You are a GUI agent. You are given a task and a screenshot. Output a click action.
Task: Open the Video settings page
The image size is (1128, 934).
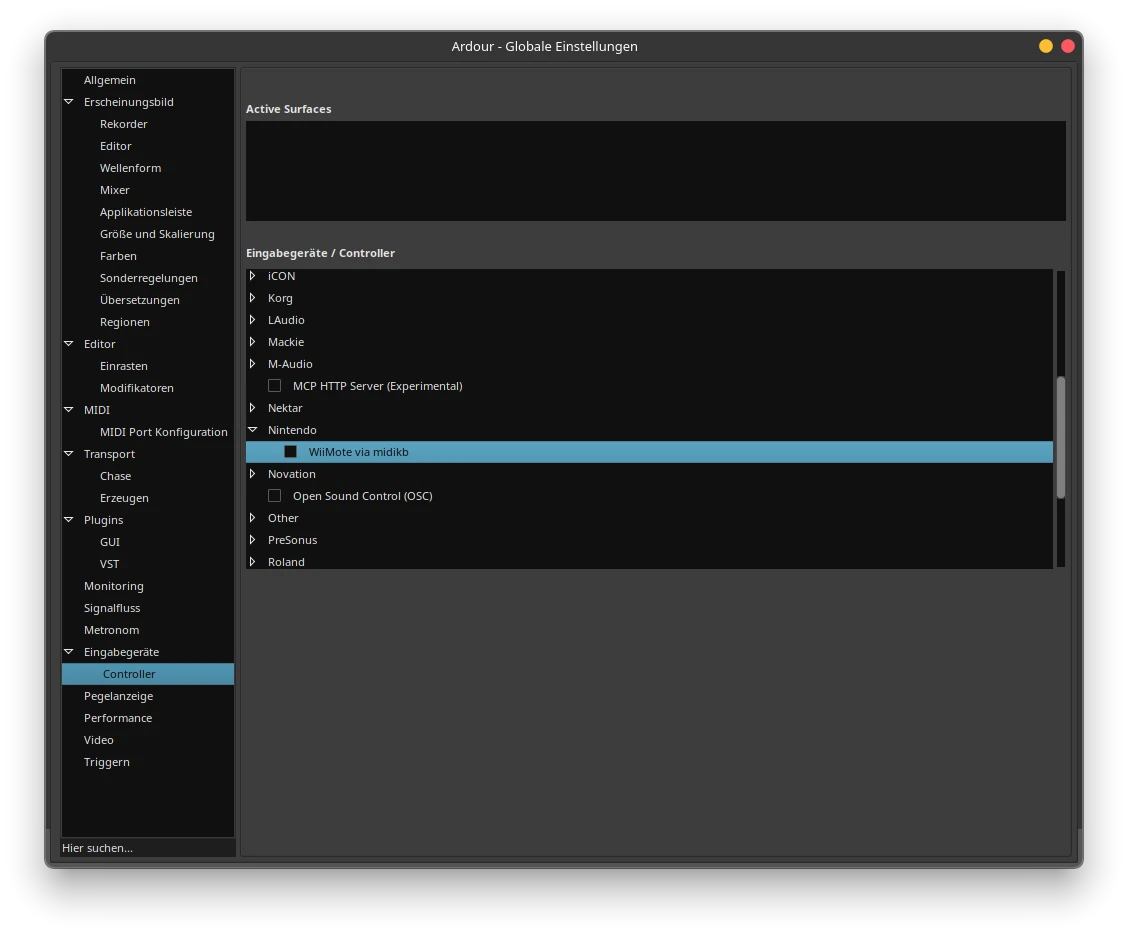pyautogui.click(x=99, y=740)
